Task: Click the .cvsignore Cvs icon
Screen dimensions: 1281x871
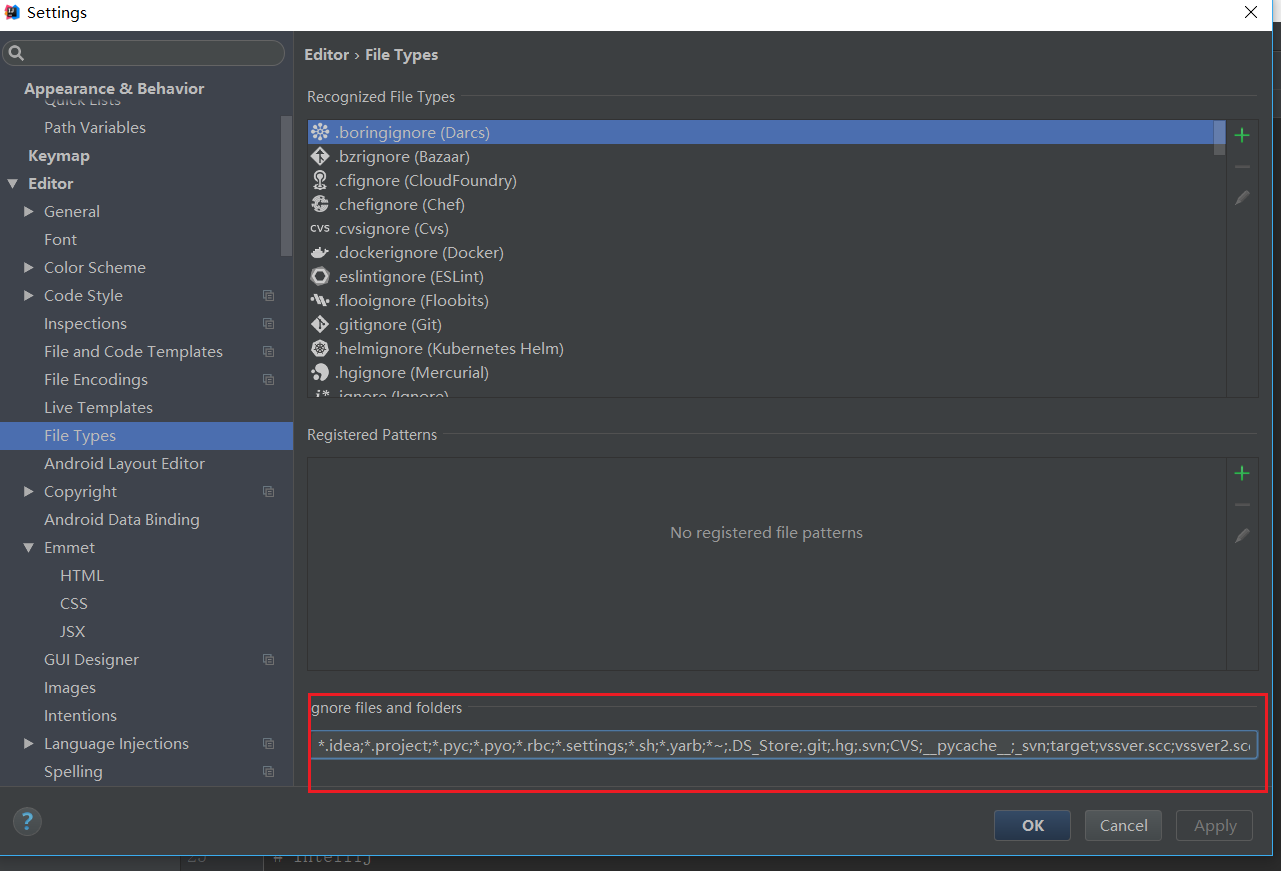Action: (x=320, y=228)
